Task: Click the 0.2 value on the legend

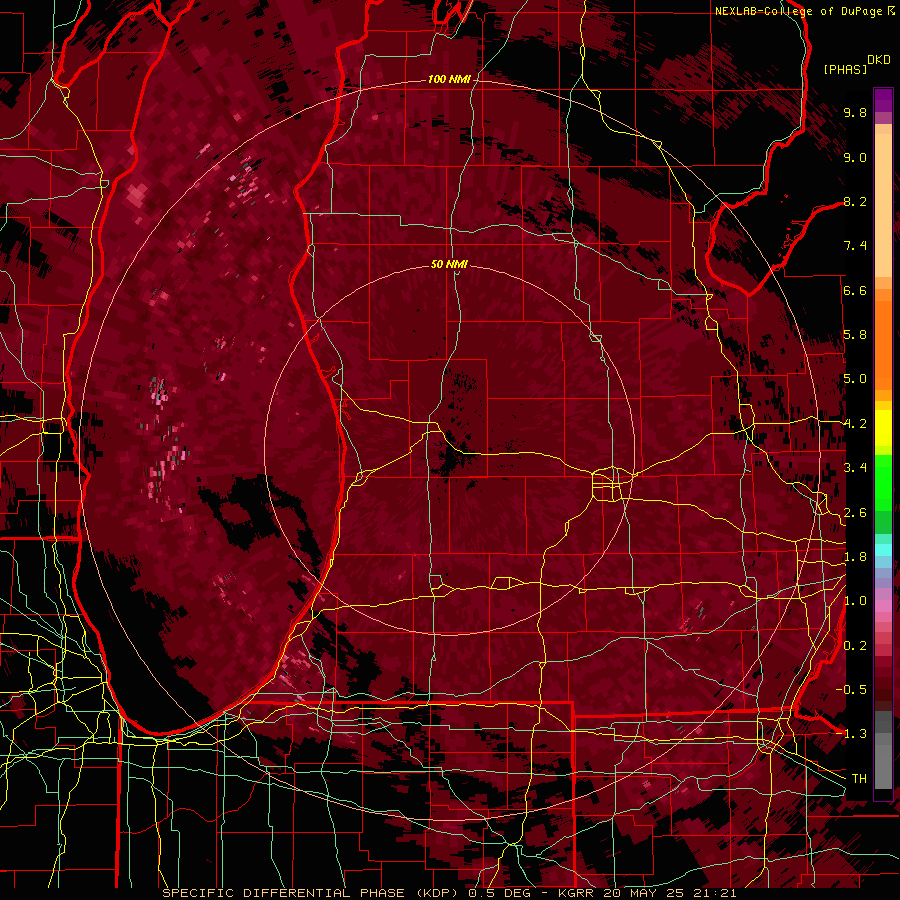Action: click(x=855, y=646)
